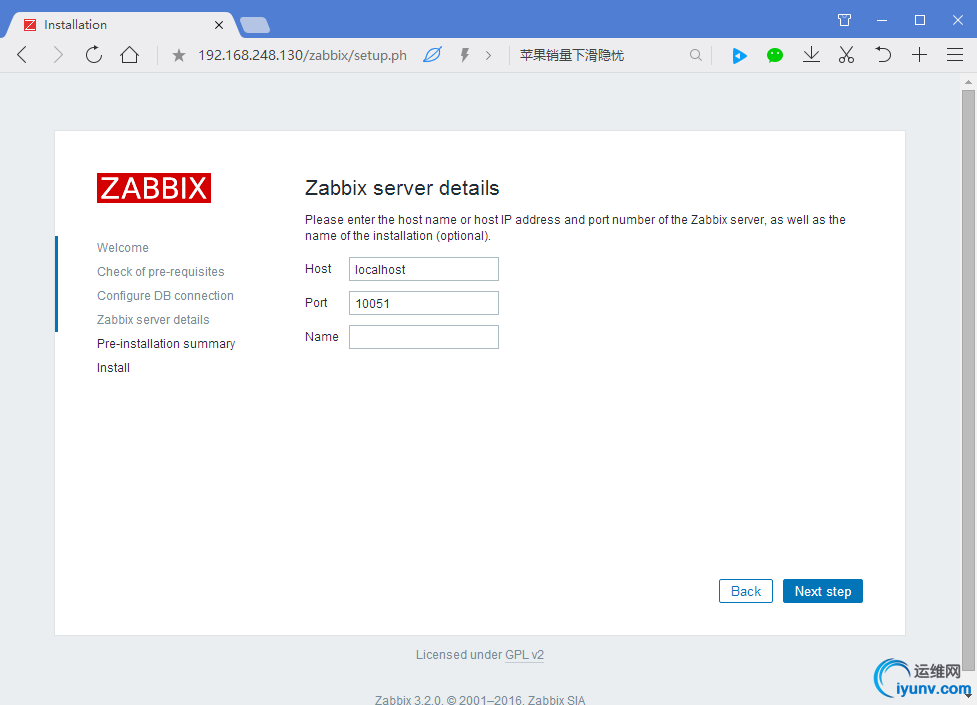Select Zabbix server details step
The image size is (977, 705).
tap(153, 320)
